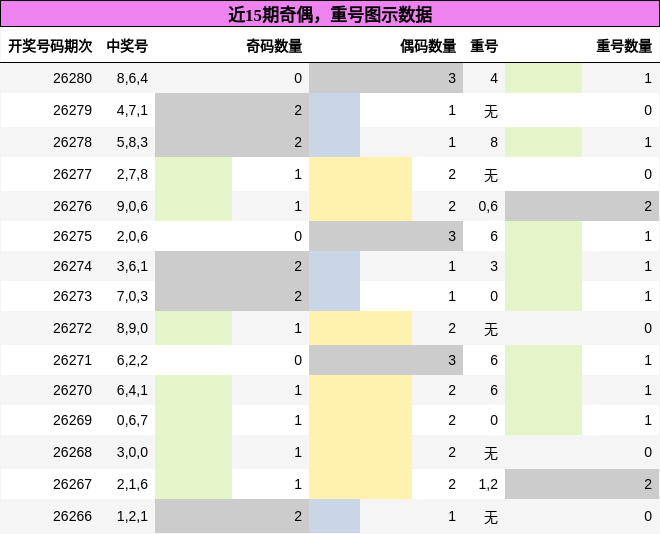Click the blue even-count bar in row 26266
The image size is (660, 534).
334,516
